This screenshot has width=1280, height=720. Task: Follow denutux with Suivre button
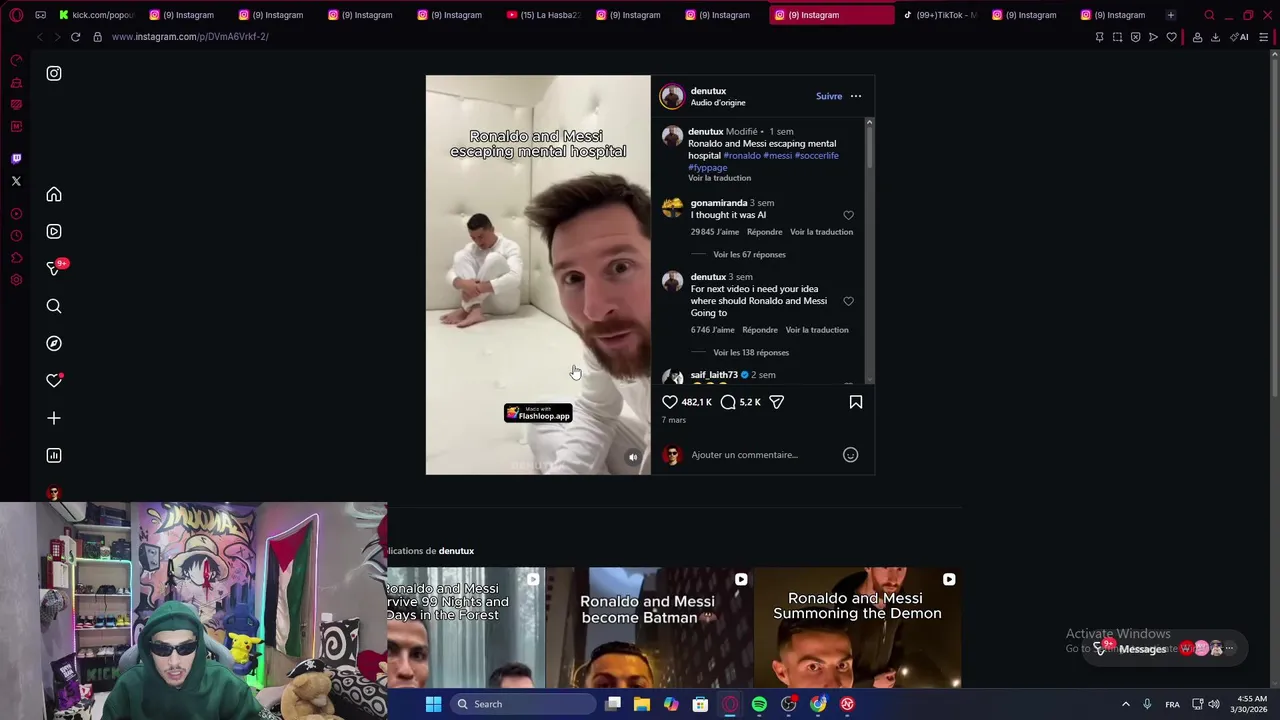829,96
